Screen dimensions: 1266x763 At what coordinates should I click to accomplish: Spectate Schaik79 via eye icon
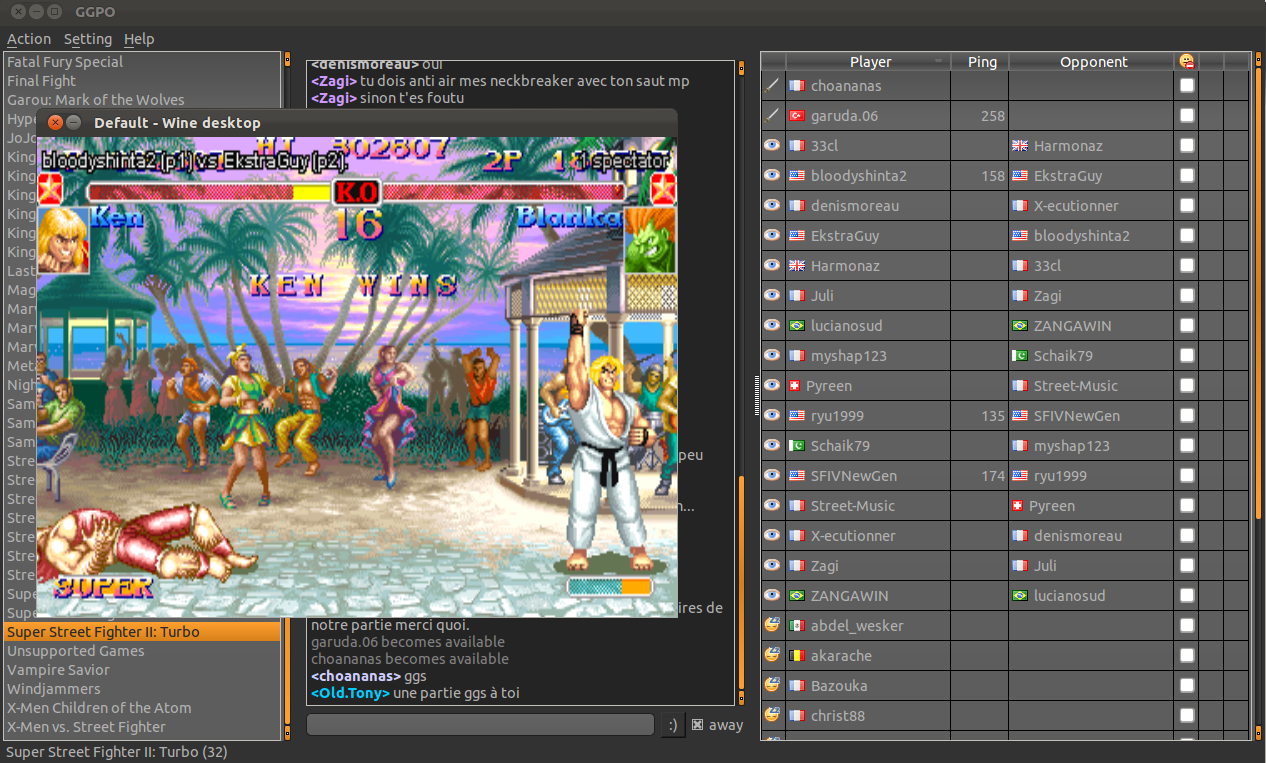click(772, 446)
